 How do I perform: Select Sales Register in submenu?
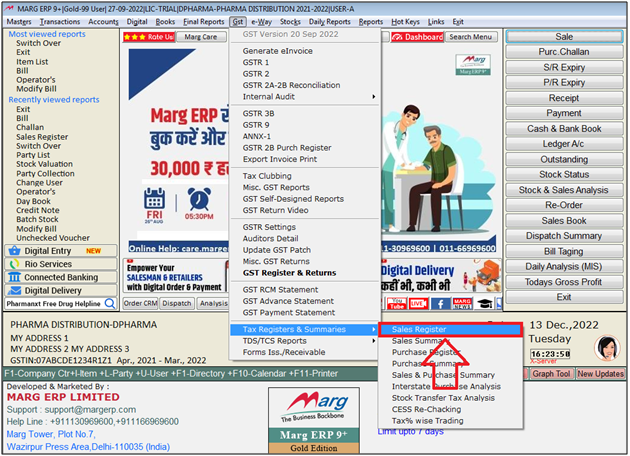pos(450,329)
